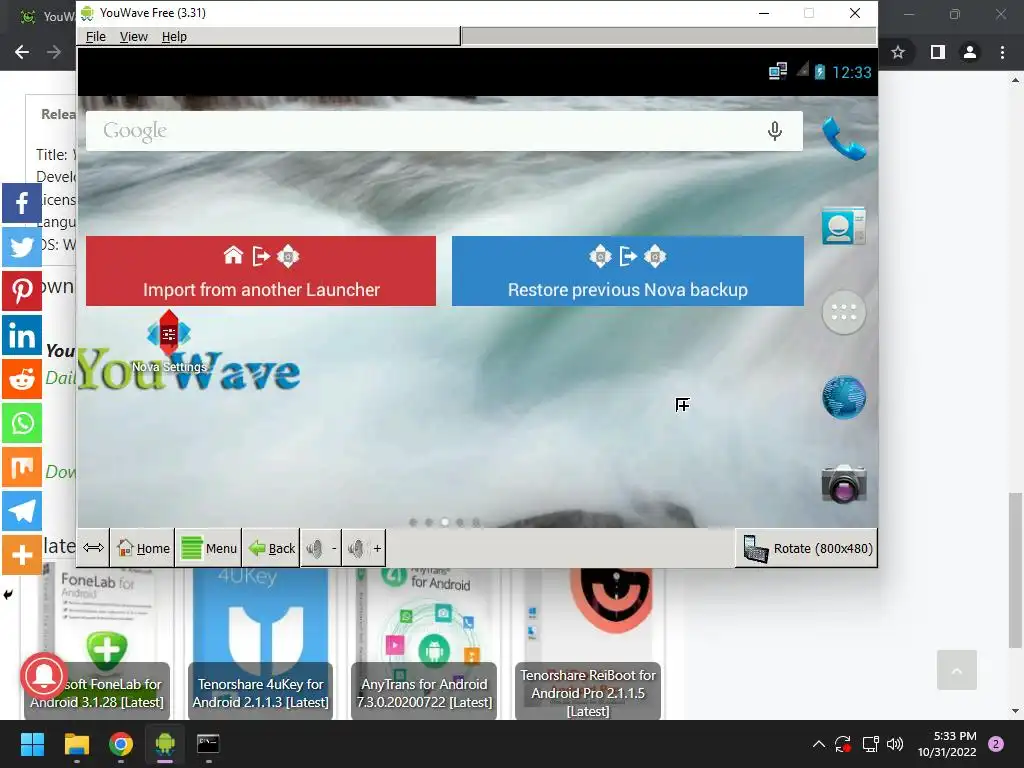The width and height of the screenshot is (1024, 768).
Task: Toggle Chrome side panel icon
Action: tap(938, 52)
